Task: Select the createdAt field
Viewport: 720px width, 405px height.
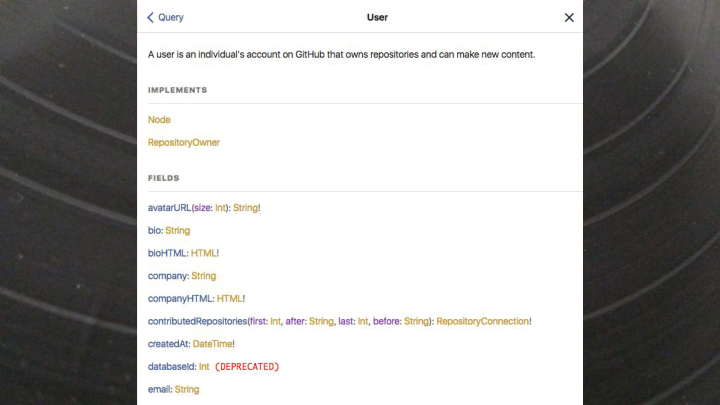Action: coord(168,344)
